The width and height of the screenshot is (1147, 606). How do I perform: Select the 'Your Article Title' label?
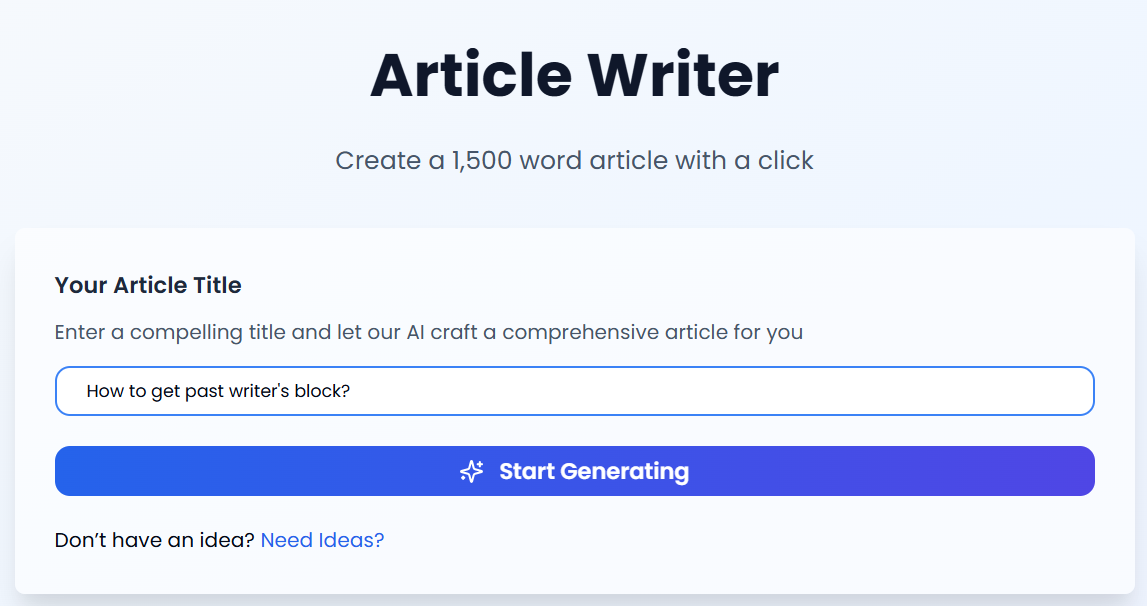(x=147, y=285)
